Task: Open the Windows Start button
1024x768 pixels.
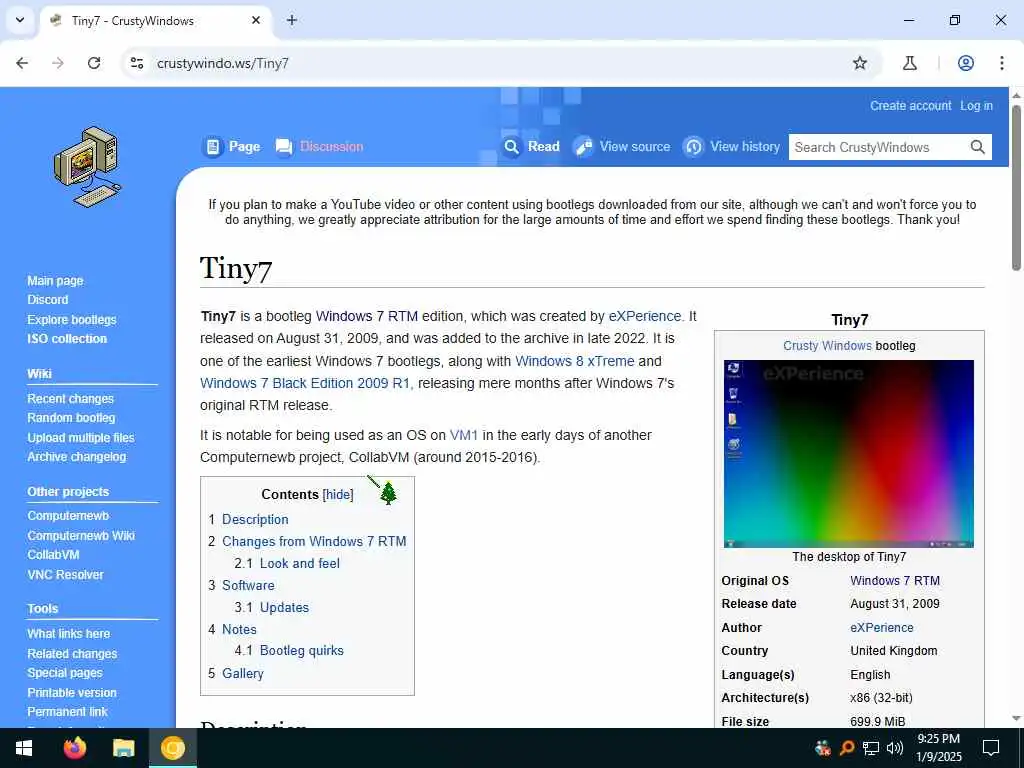Action: [24, 748]
